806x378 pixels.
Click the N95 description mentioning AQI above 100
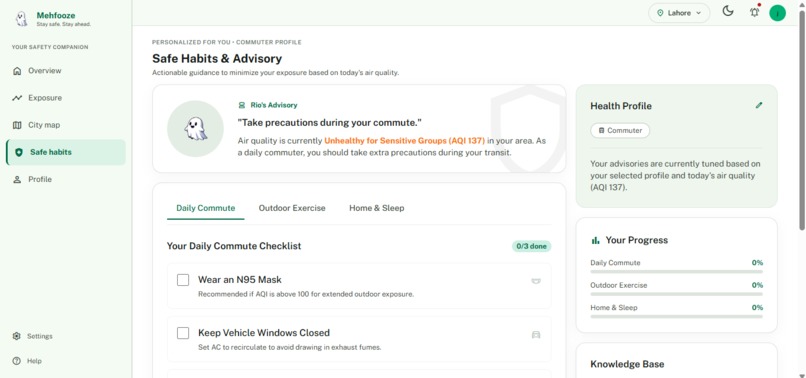click(x=306, y=294)
